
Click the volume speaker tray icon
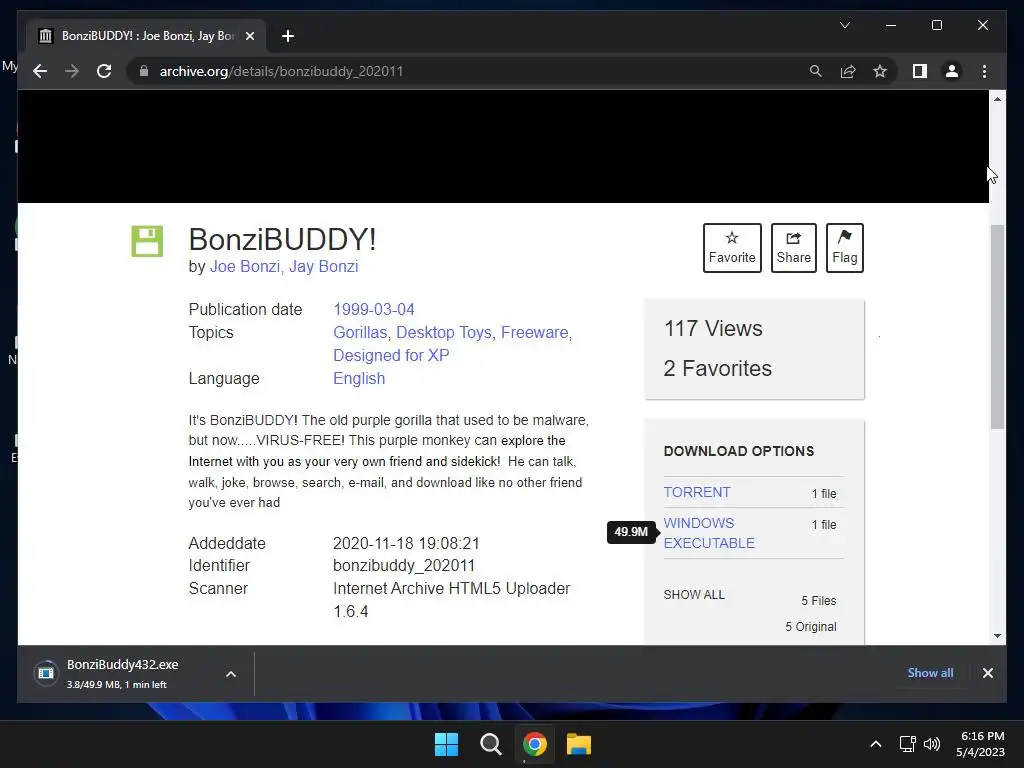(x=932, y=744)
